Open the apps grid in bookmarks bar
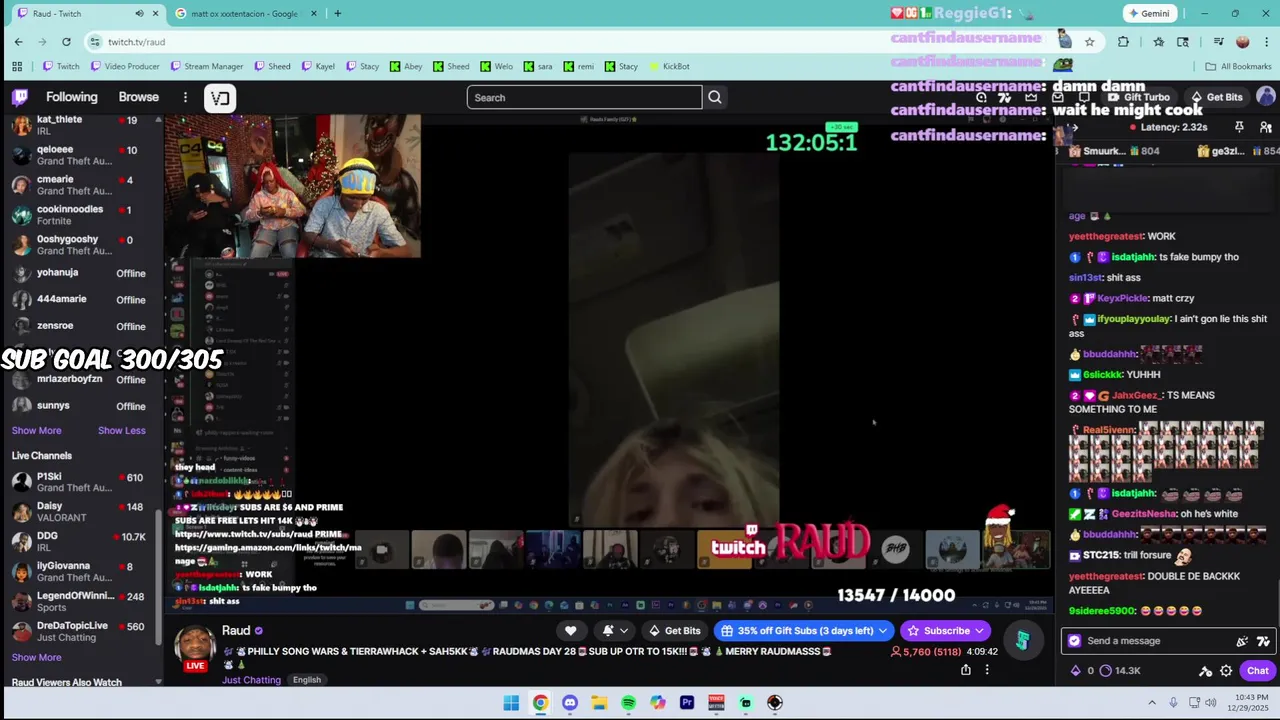 coord(17,66)
